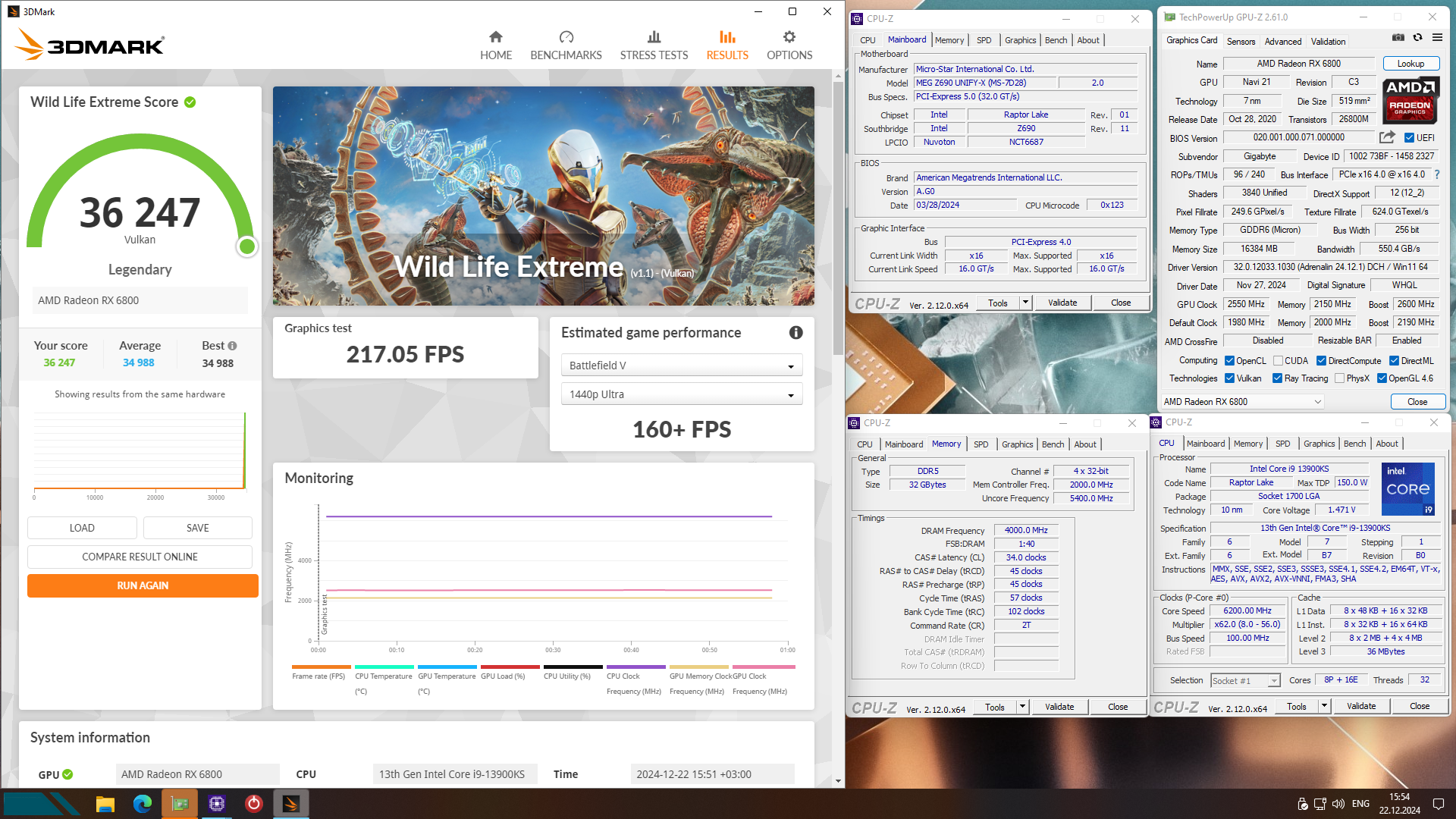Viewport: 1456px width, 819px height.
Task: Take a GPU-Z screenshot with the camera icon
Action: click(x=1398, y=37)
